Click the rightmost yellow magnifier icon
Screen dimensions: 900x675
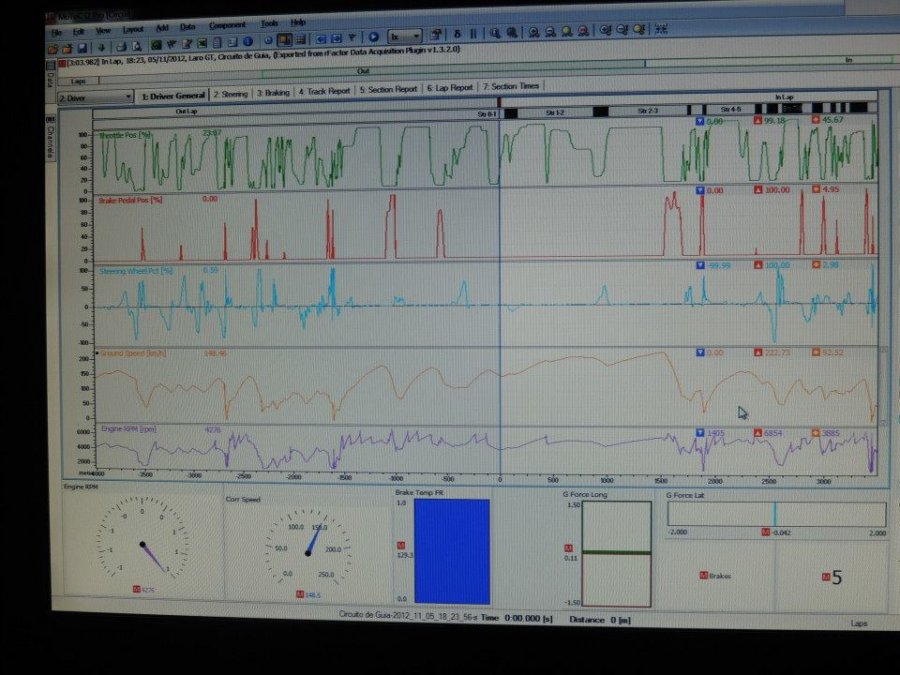coord(639,29)
